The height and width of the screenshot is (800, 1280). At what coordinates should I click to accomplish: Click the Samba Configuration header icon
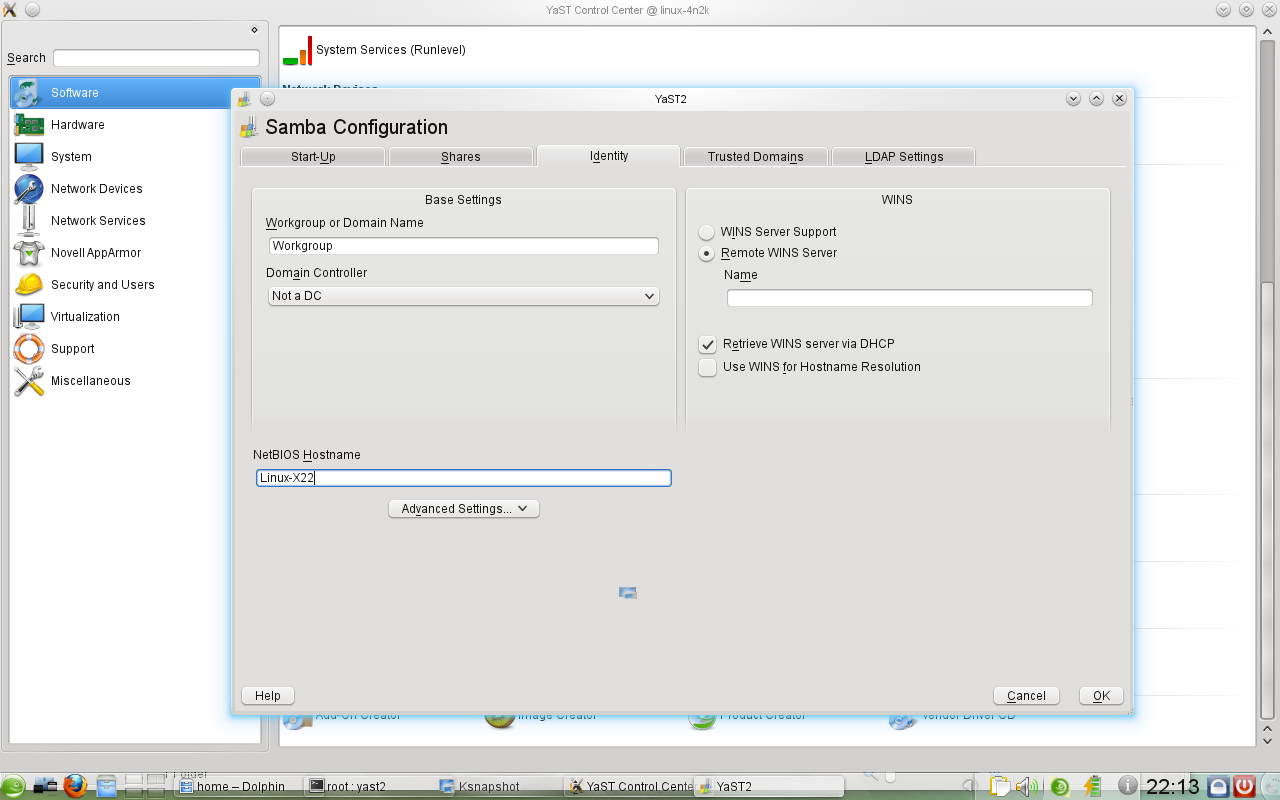[248, 127]
